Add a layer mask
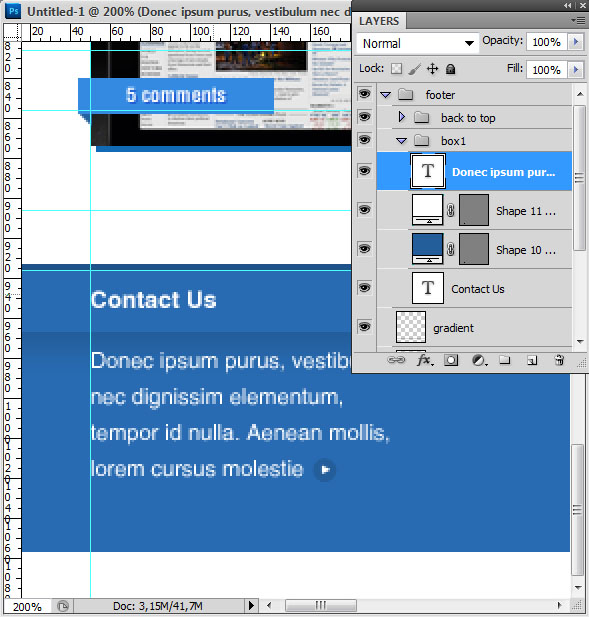The height and width of the screenshot is (617, 589). (451, 360)
